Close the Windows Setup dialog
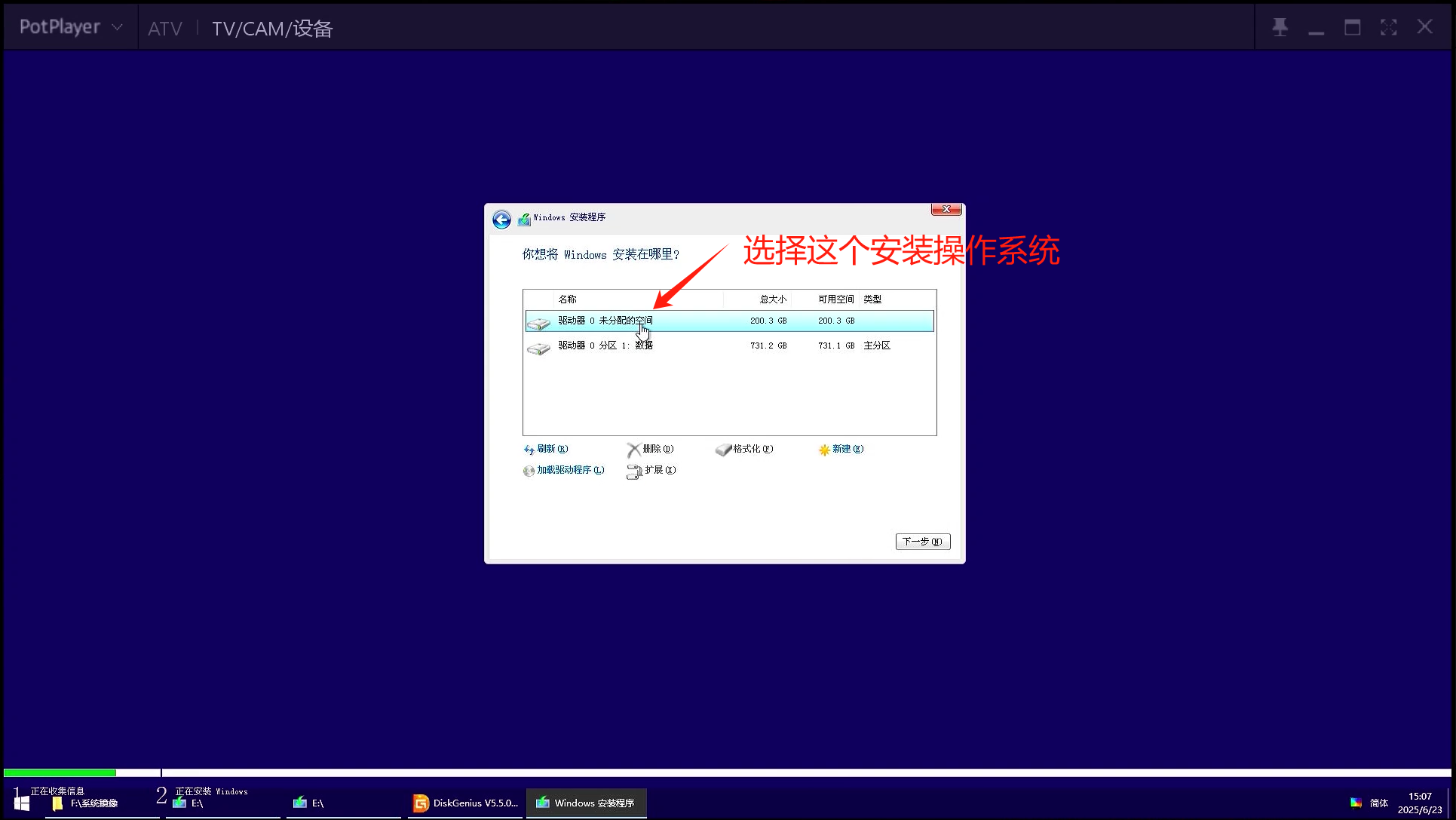The width and height of the screenshot is (1456, 820). [946, 209]
